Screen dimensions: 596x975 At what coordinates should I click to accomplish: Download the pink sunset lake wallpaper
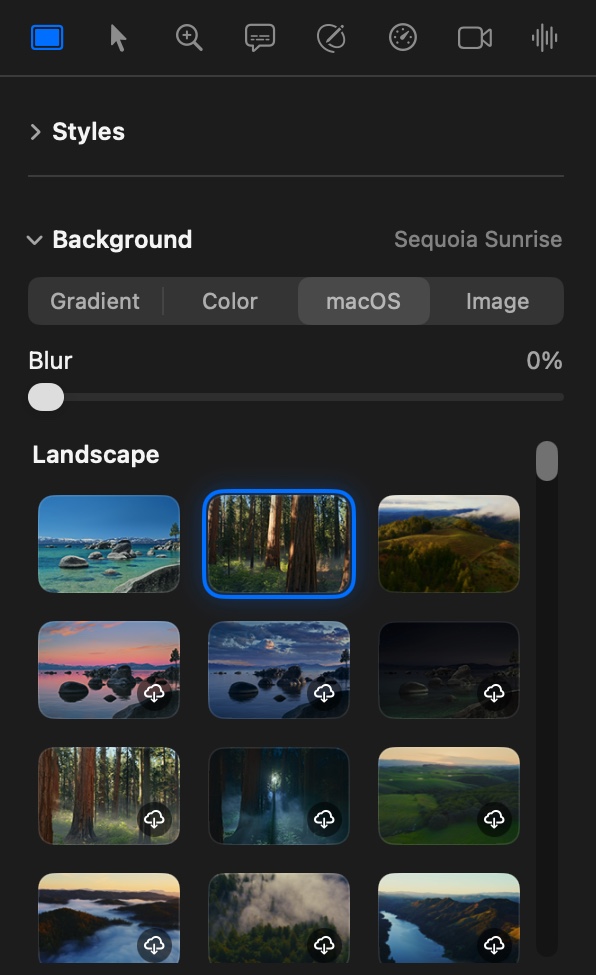[154, 693]
